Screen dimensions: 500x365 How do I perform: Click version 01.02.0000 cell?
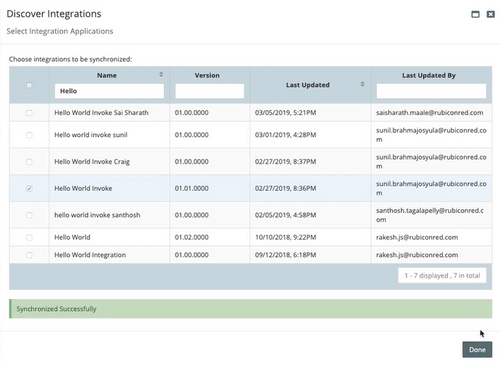(192, 237)
